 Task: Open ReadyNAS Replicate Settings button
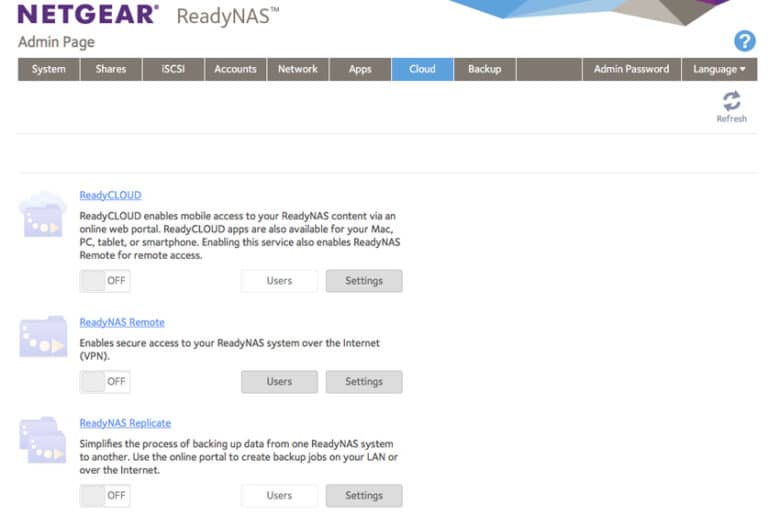pos(364,496)
